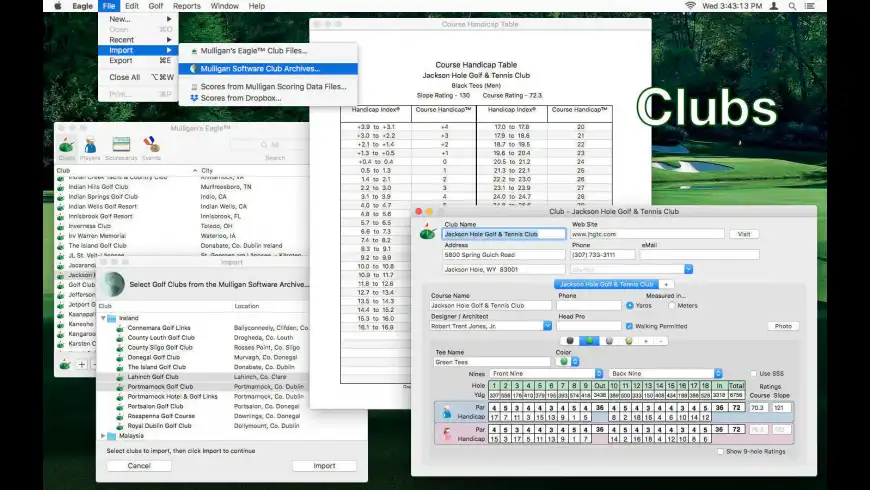This screenshot has height=490, width=870.
Task: Click the globe icon in Import window
Action: click(x=114, y=284)
